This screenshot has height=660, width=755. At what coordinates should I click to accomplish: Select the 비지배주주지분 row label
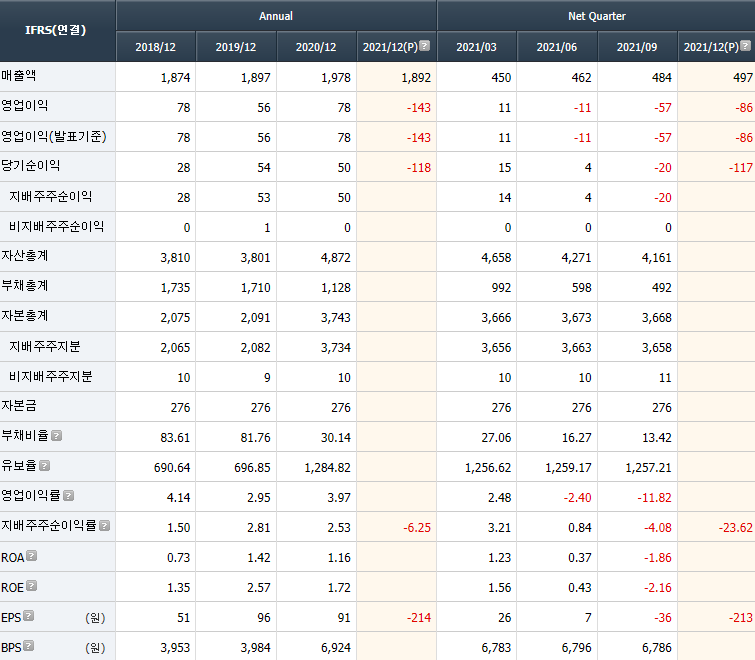click(x=51, y=376)
